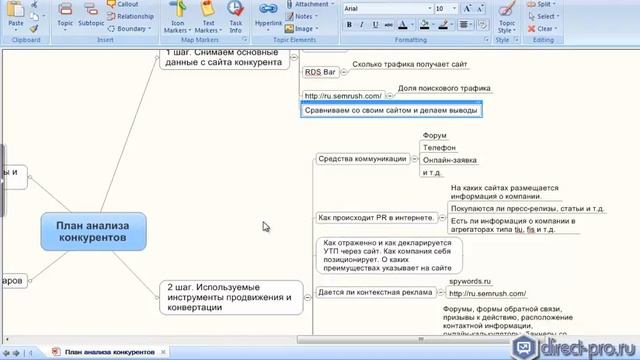Collapse the Как происходит PR branch
The height and width of the screenshot is (360, 640).
pos(442,218)
